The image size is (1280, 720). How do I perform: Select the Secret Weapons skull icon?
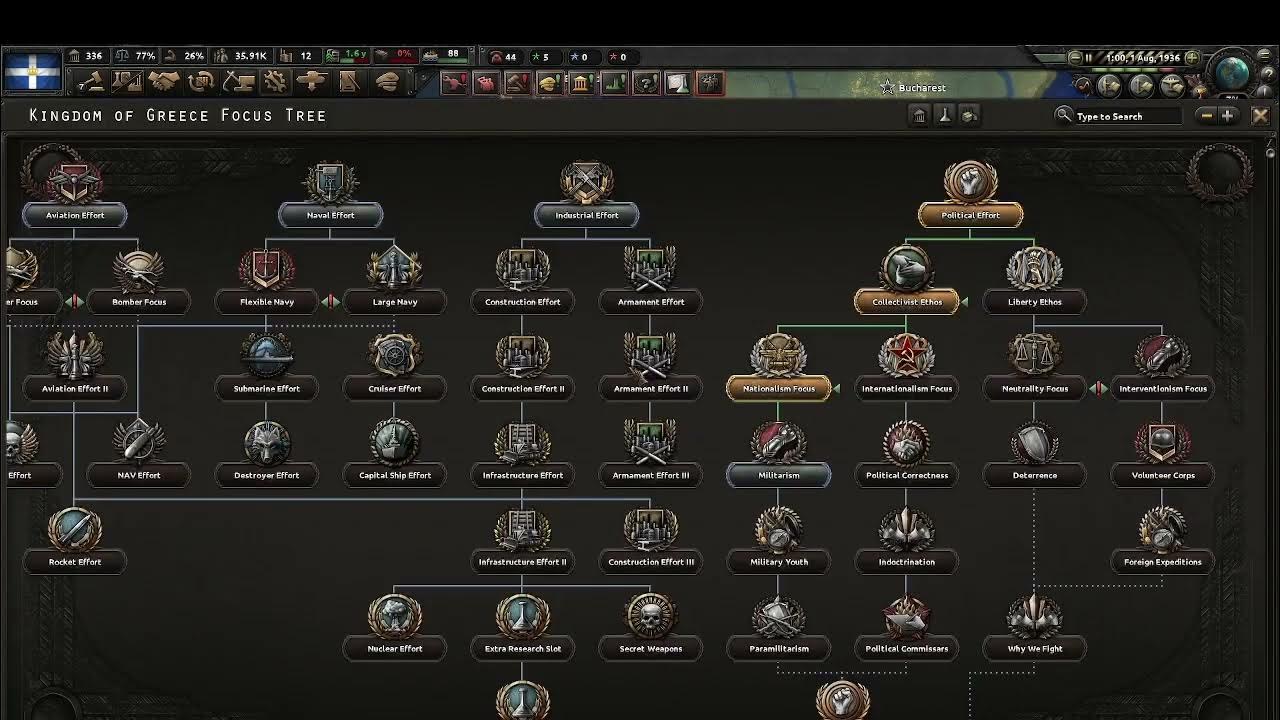coord(650,614)
